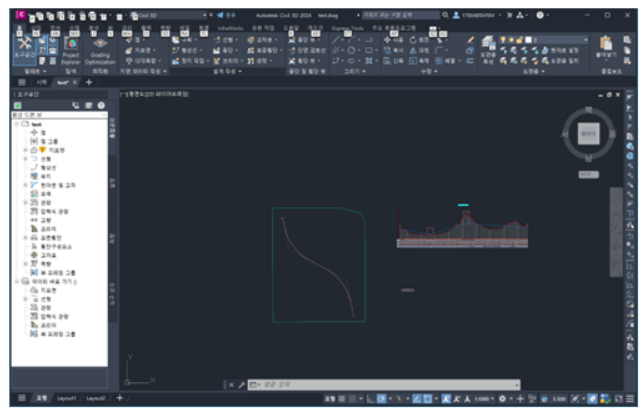
Task: Click the ViewCube top face
Action: point(589,131)
